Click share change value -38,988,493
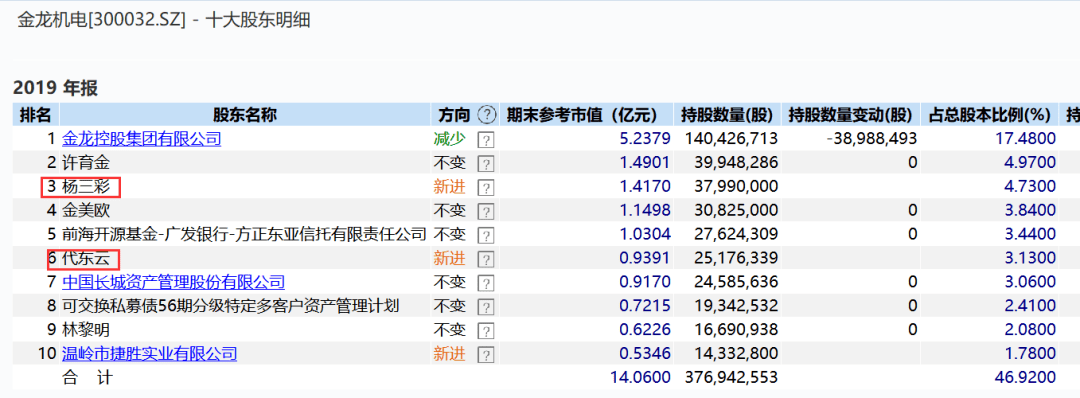This screenshot has width=1080, height=398. pyautogui.click(x=872, y=139)
